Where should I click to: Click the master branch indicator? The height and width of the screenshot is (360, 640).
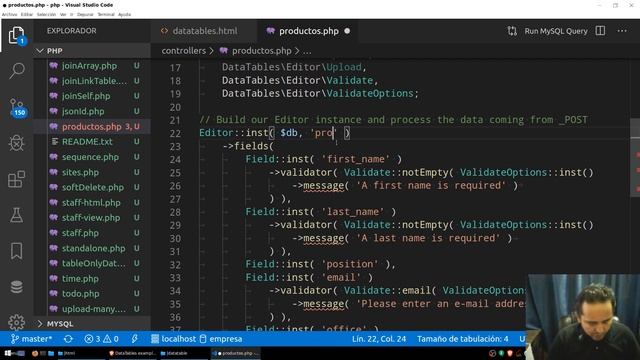[31, 339]
